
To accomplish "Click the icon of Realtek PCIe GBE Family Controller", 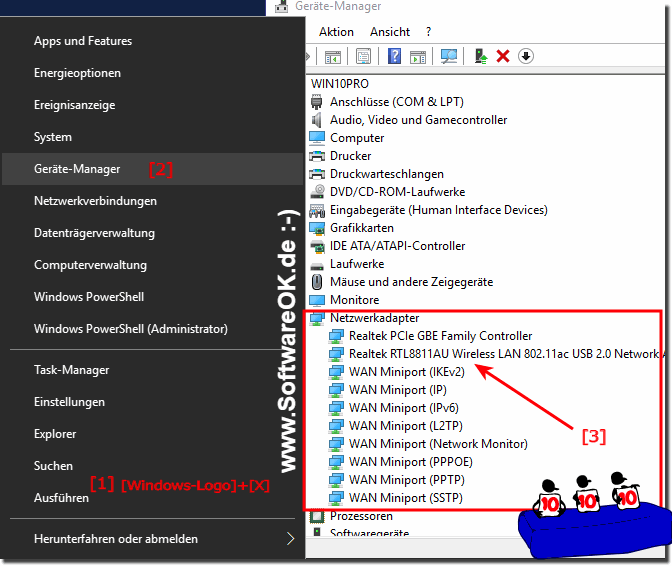I will coord(336,336).
